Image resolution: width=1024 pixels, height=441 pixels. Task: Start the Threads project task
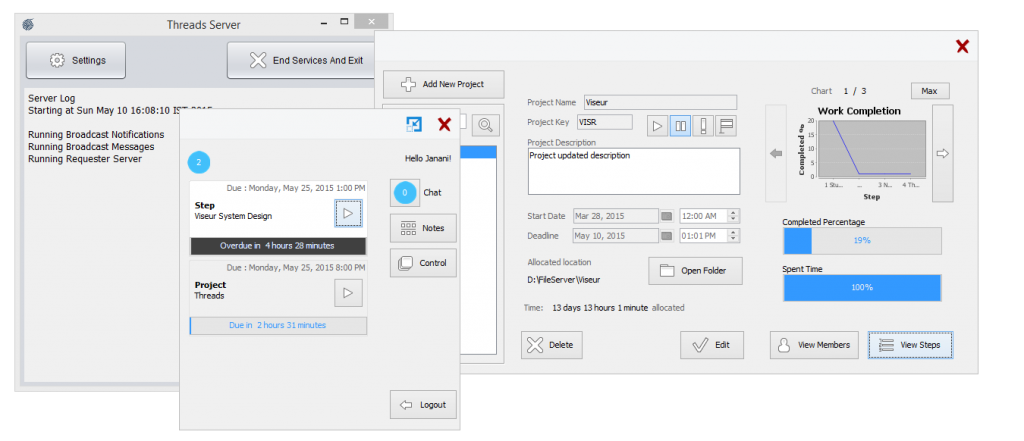pos(348,292)
